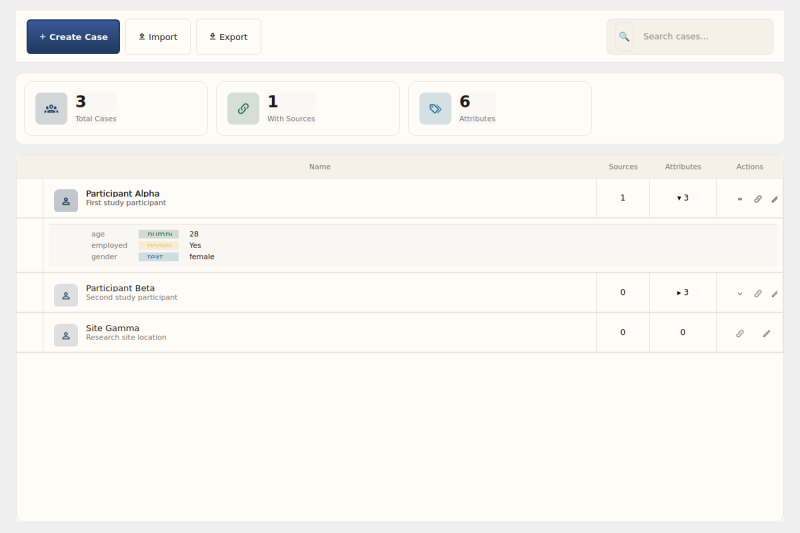The width and height of the screenshot is (800, 533).
Task: Click the Total Cases people icon
Action: click(51, 108)
